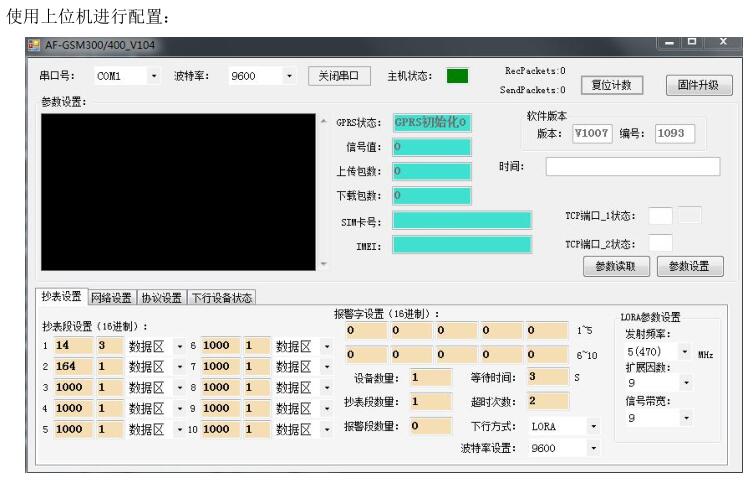
Task: Switch to the 网络设置 tab
Action: click(112, 297)
